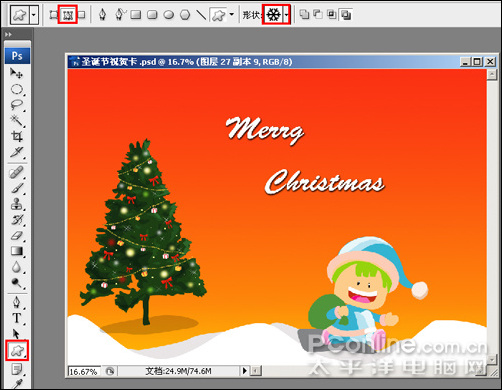The image size is (502, 390).
Task: Click the snowflake shape thumbnail
Action: pos(274,15)
